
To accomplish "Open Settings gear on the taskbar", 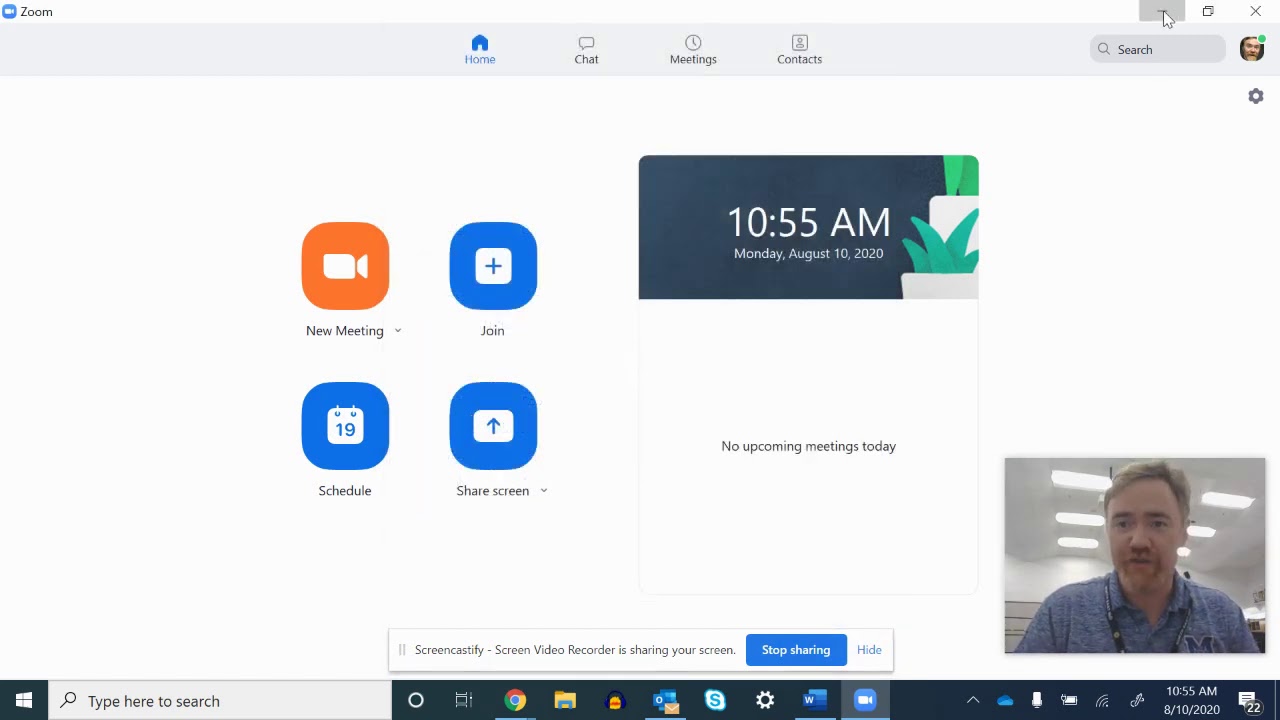I will click(765, 701).
